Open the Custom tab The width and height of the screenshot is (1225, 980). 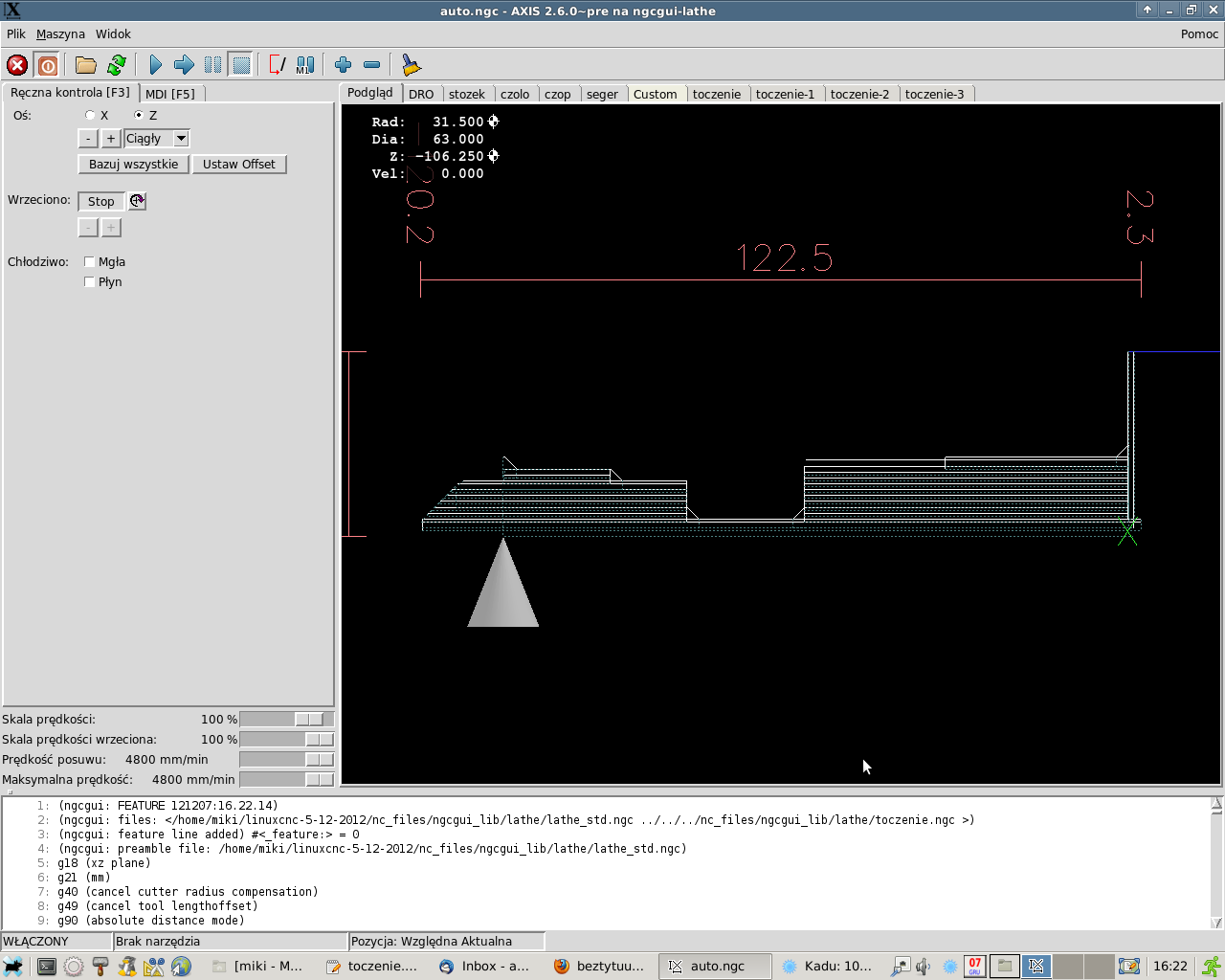click(x=656, y=94)
